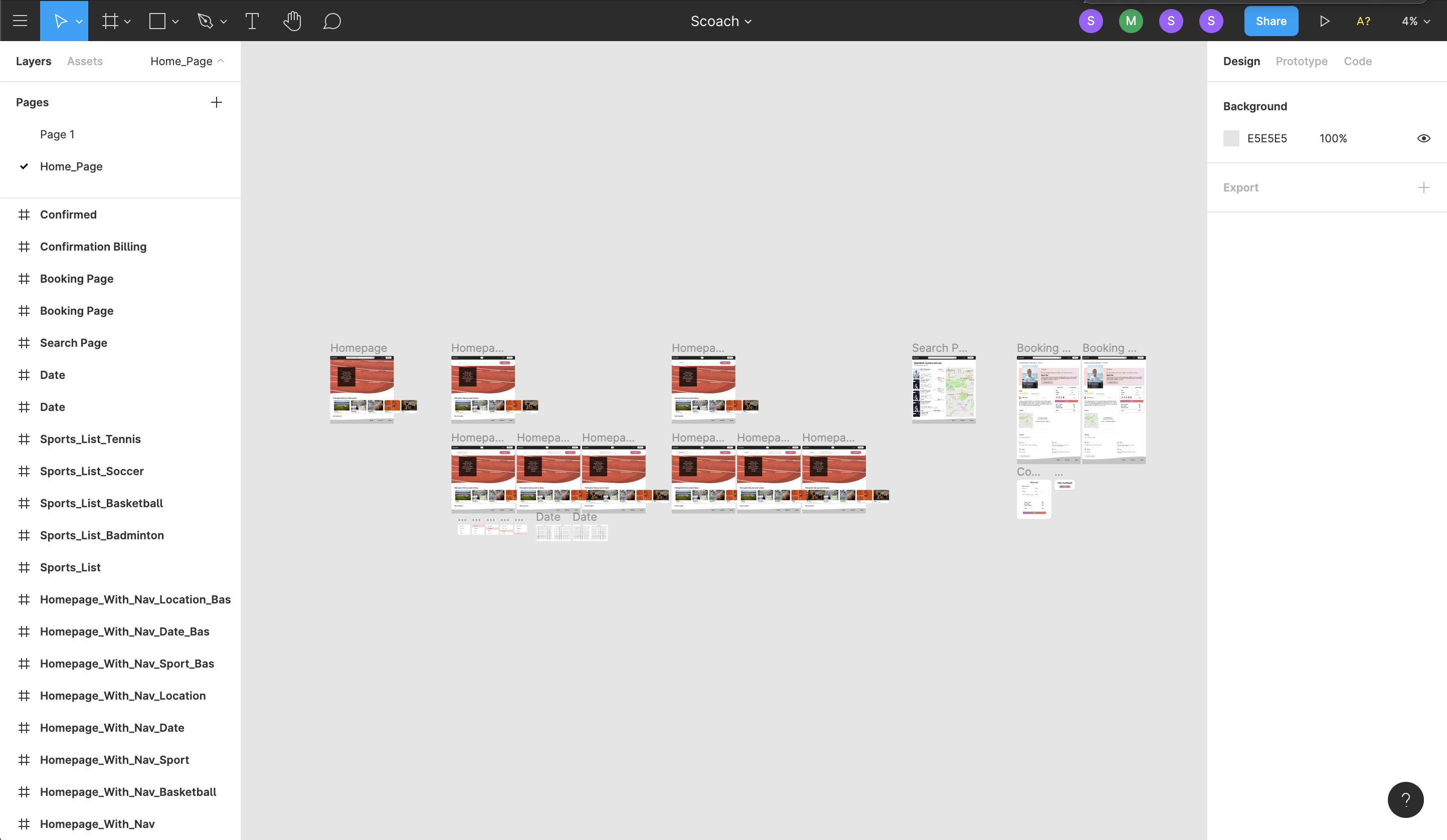
Task: Open the help question mark button
Action: [x=1405, y=799]
